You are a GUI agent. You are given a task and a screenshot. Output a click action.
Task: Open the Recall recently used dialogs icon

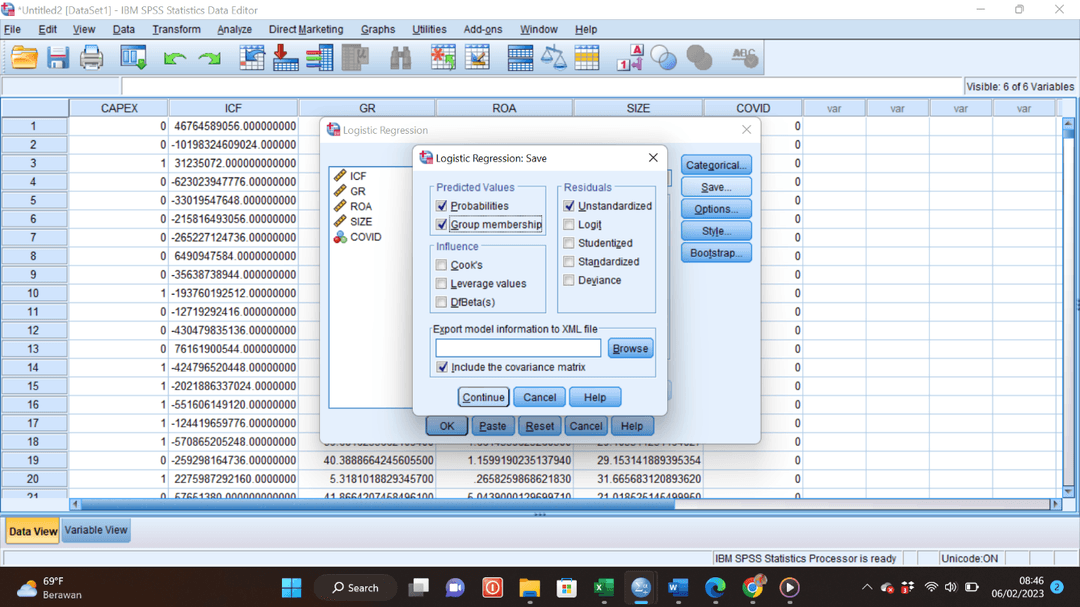click(x=133, y=58)
